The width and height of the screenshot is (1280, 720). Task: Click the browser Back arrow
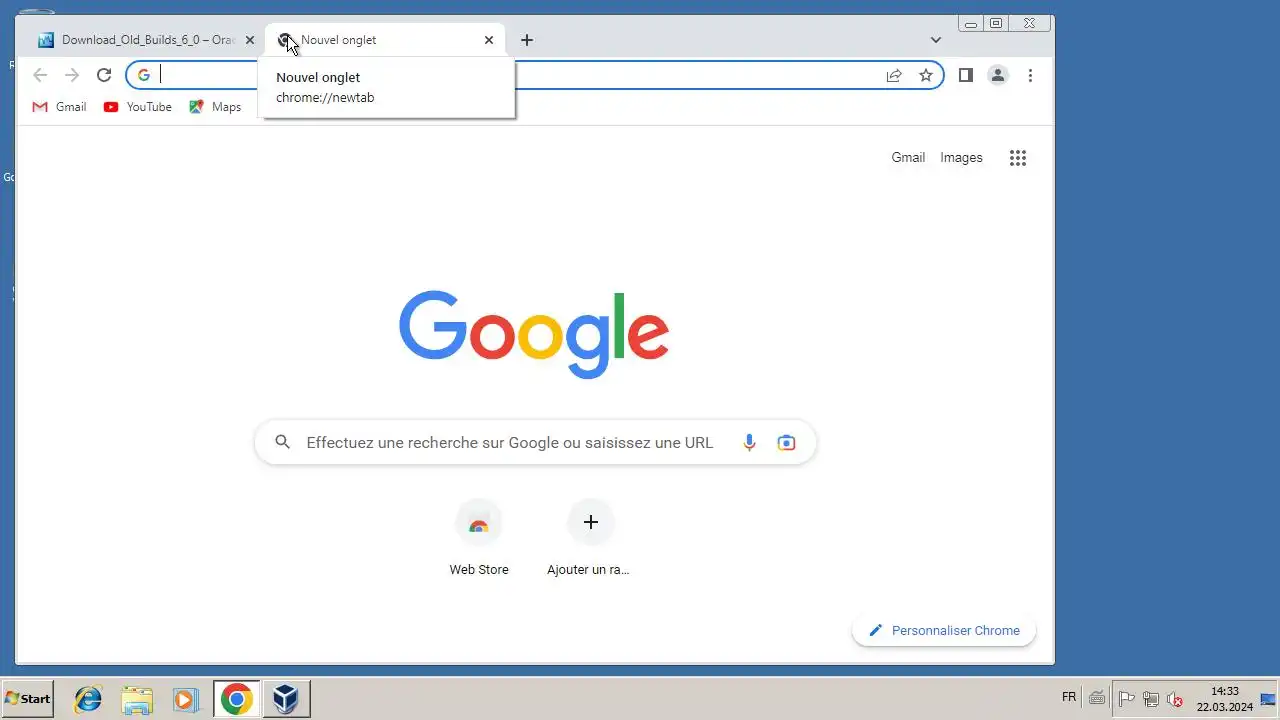(40, 75)
